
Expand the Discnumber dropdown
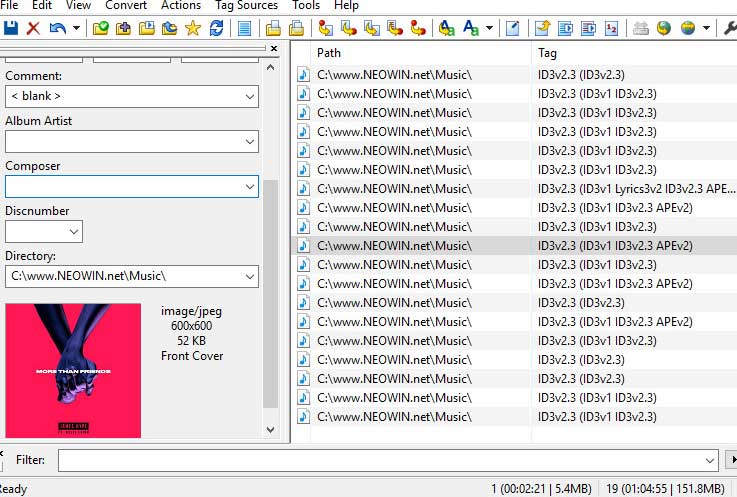pyautogui.click(x=73, y=231)
